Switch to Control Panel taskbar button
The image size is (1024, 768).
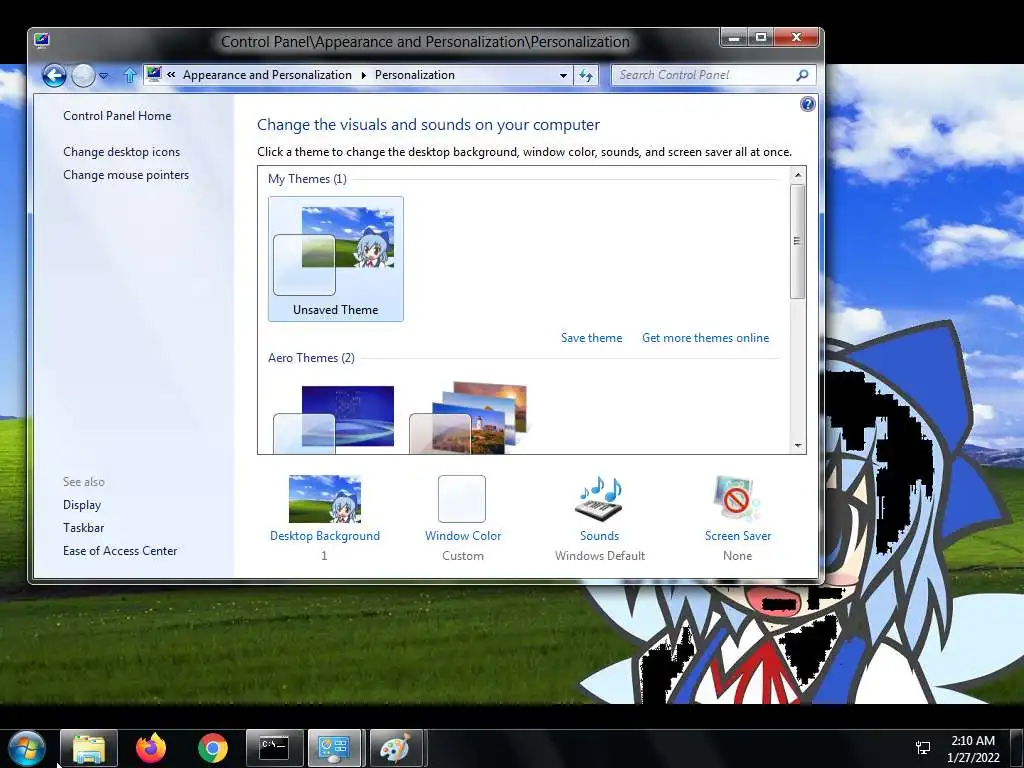(x=334, y=748)
